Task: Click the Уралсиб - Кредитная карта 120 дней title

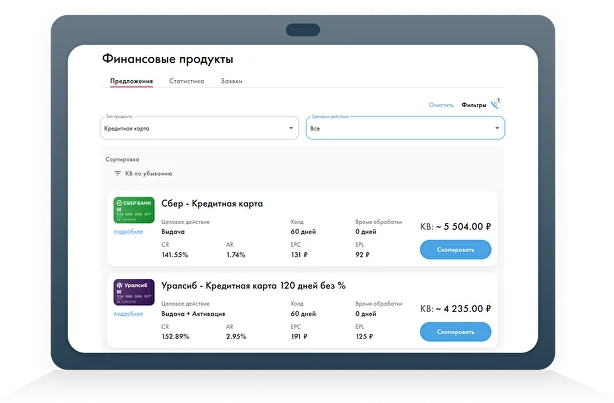Action: click(x=253, y=286)
